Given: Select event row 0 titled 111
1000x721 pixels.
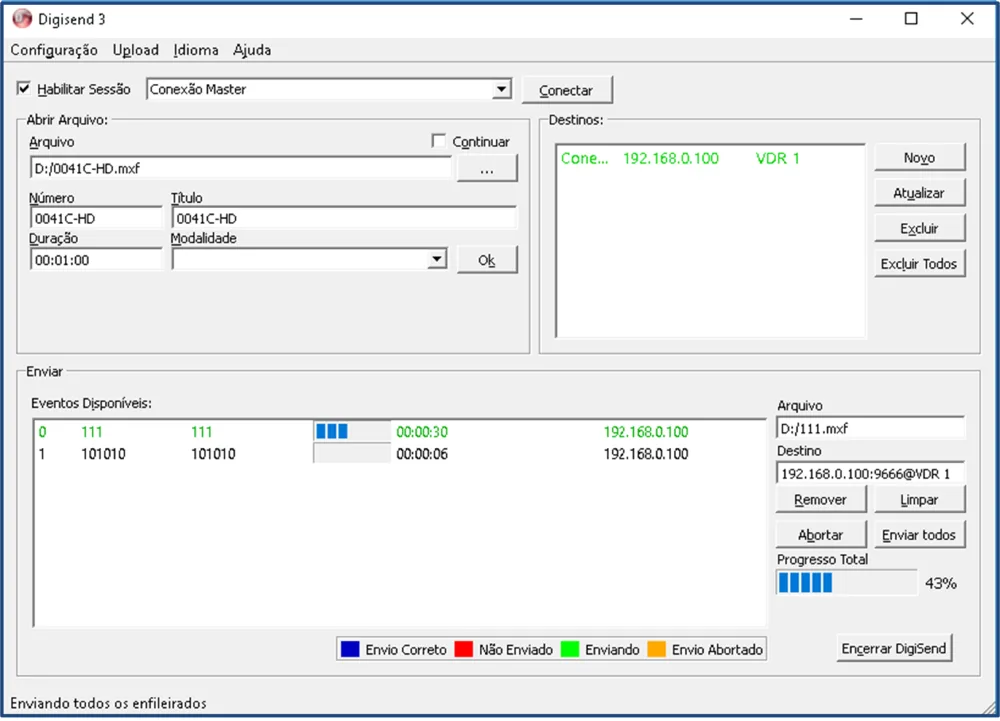Looking at the screenshot, I should click(399, 432).
